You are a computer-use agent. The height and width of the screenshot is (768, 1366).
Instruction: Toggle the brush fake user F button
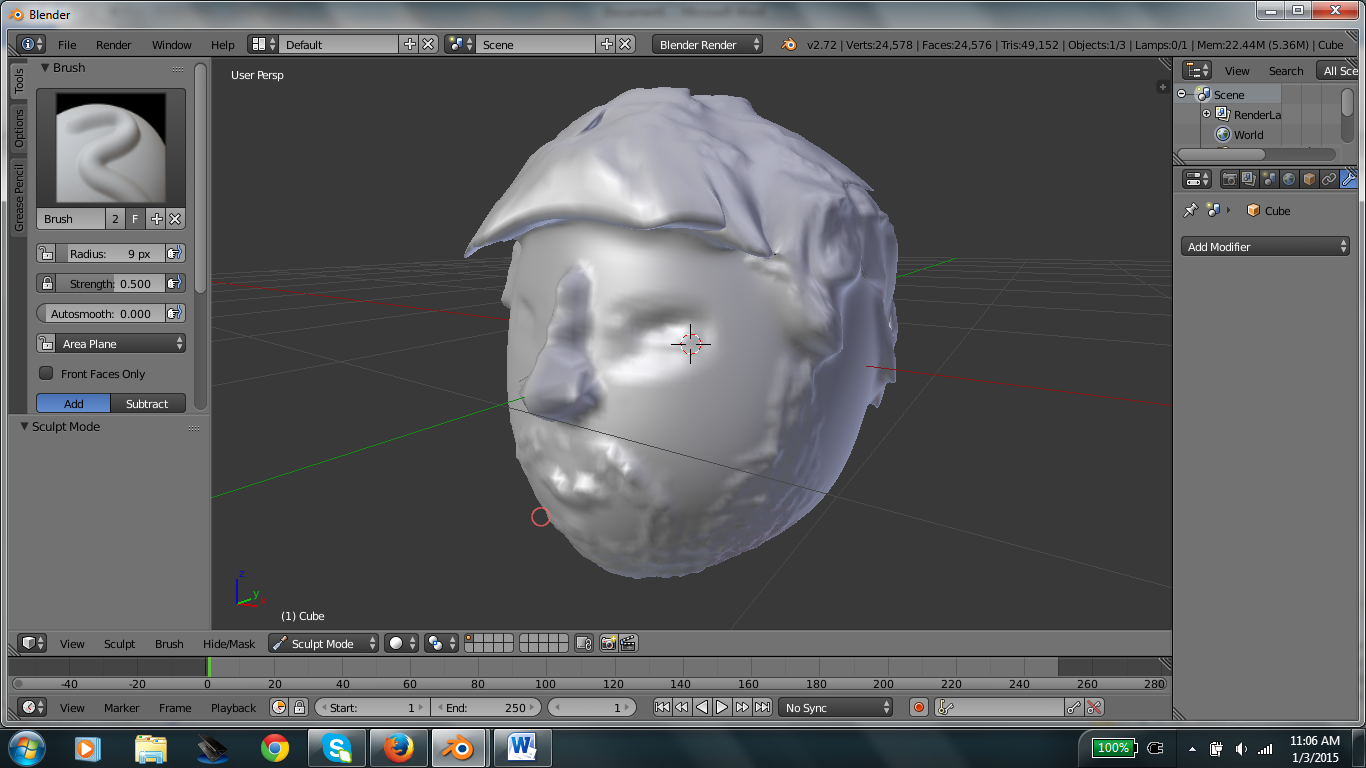pos(136,219)
